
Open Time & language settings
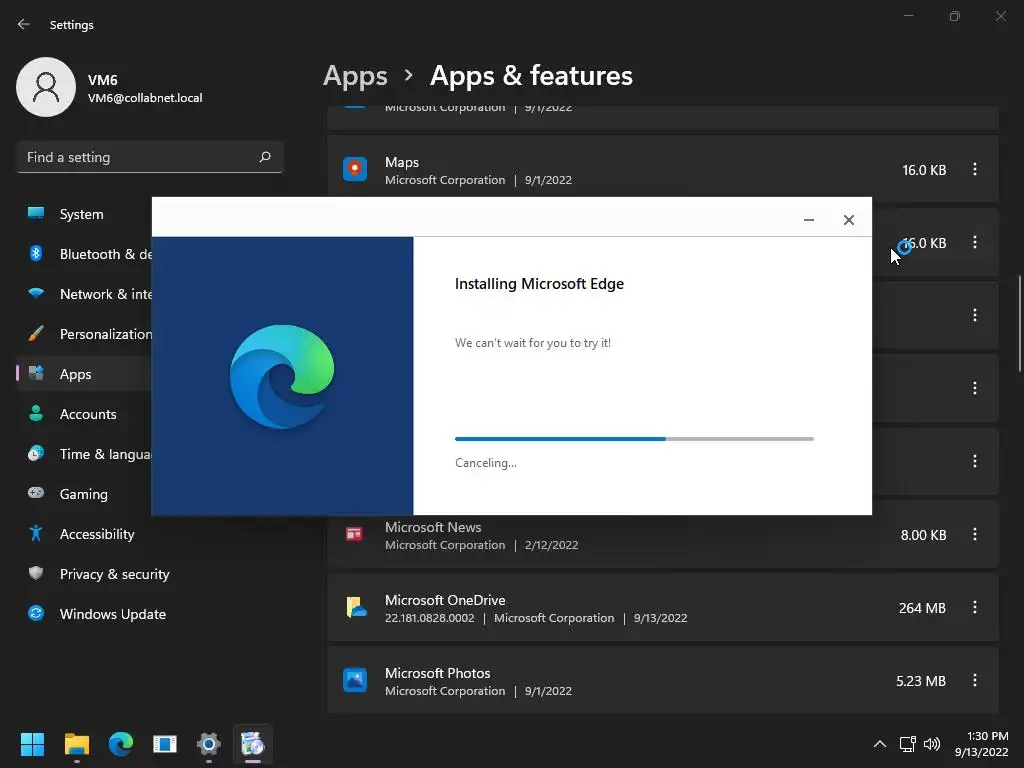(86, 454)
